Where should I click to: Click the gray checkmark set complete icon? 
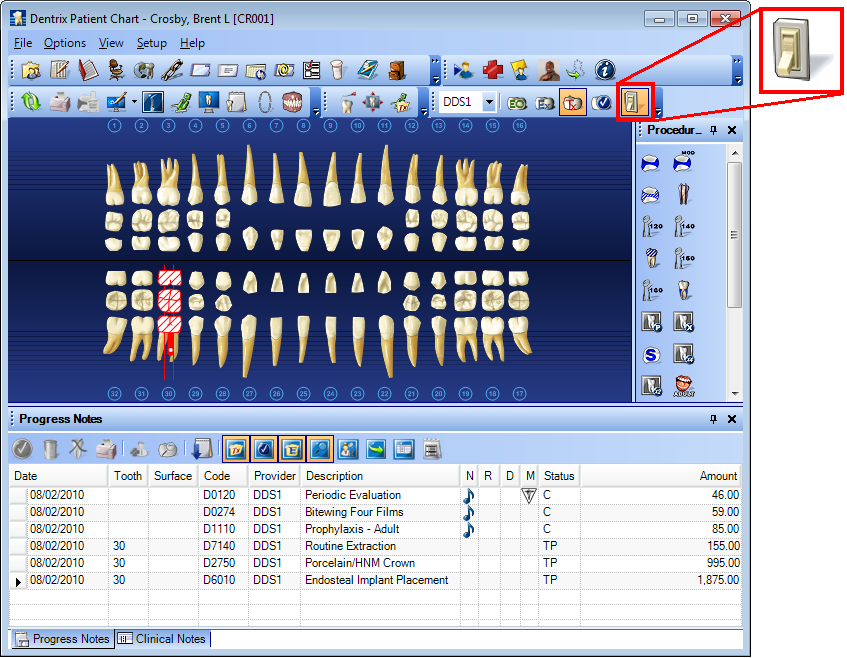tap(22, 448)
